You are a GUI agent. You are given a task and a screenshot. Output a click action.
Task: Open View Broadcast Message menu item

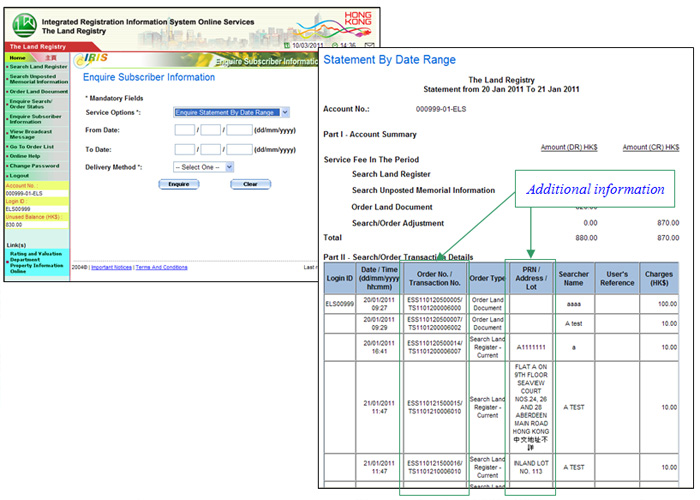tap(31, 134)
